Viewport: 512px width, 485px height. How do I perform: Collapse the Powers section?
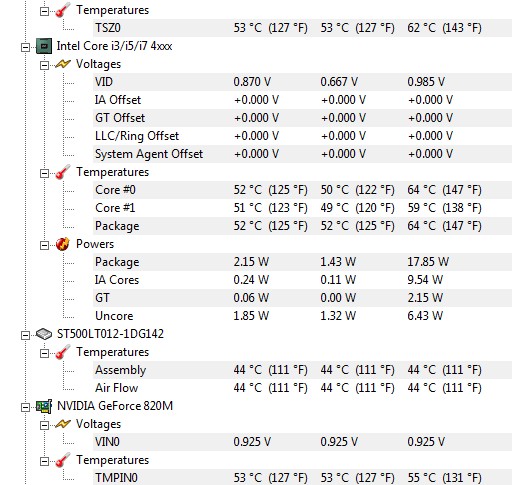pyautogui.click(x=44, y=245)
